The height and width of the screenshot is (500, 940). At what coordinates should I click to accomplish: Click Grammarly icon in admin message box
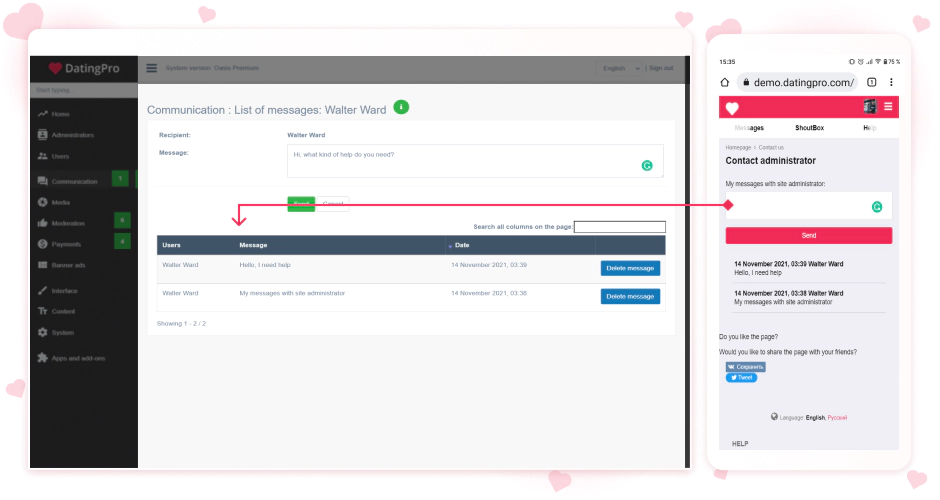[647, 165]
